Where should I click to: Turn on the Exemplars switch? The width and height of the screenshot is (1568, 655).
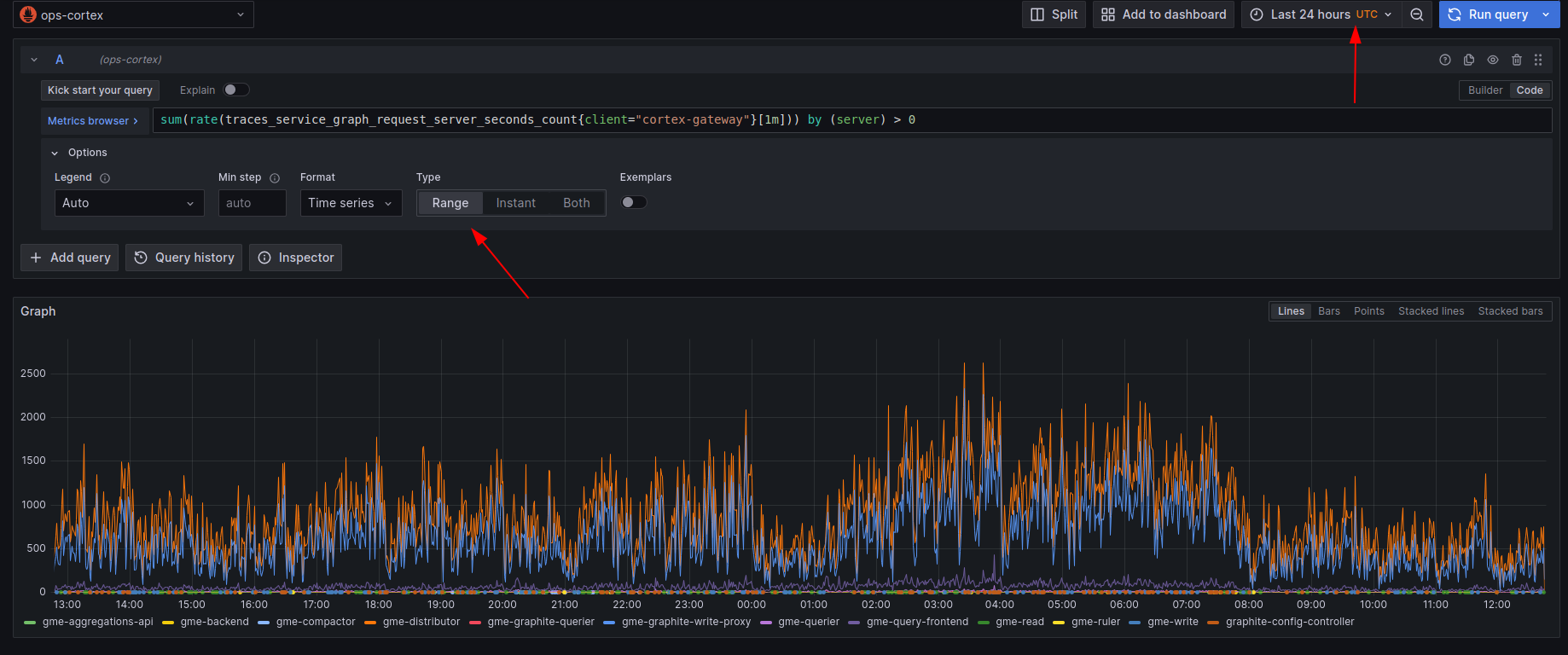[633, 203]
